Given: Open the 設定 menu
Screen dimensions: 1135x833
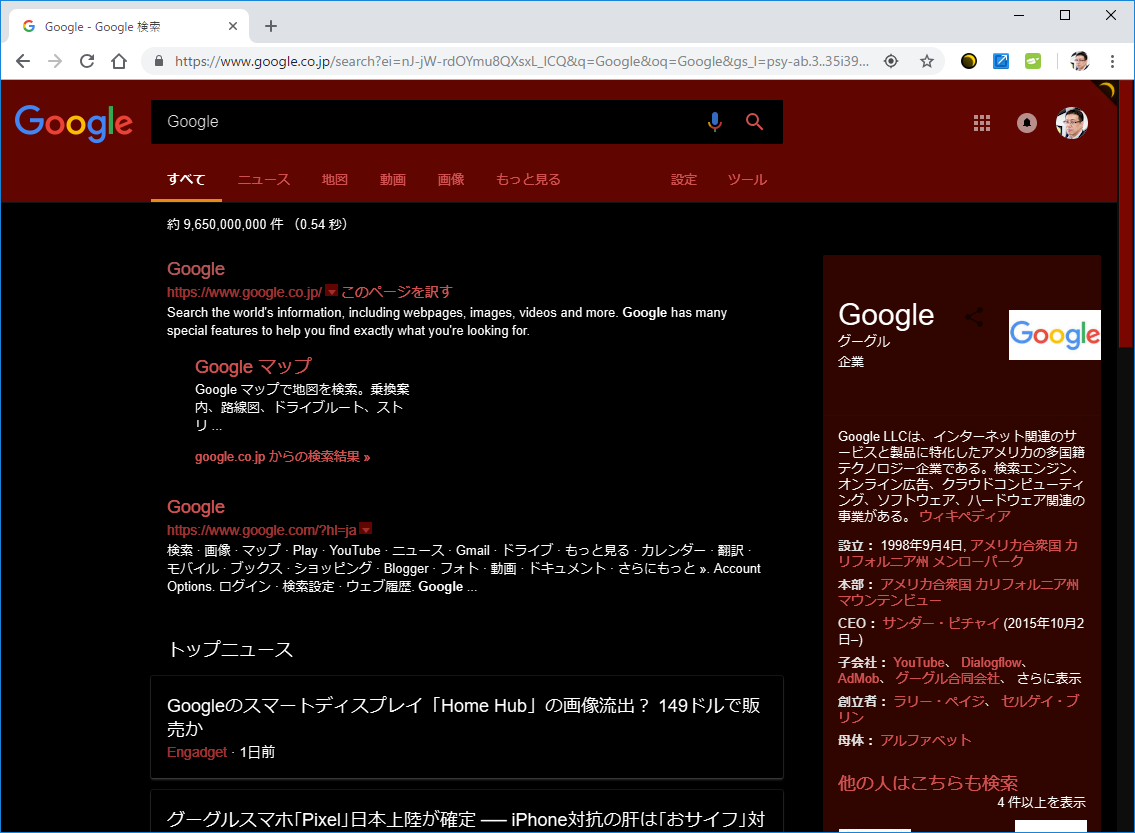Looking at the screenshot, I should [683, 179].
